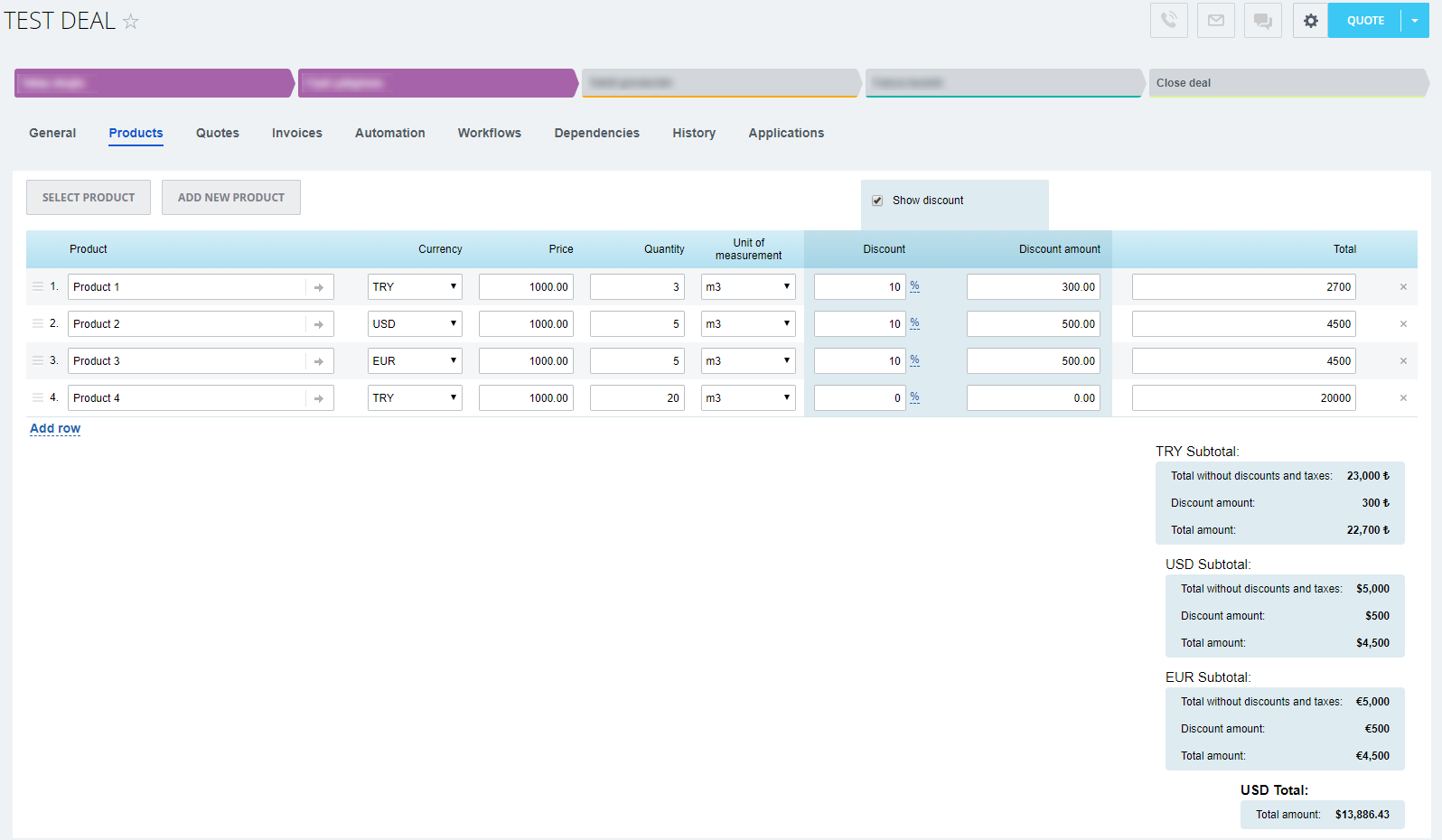1442x840 pixels.
Task: Uncheck the Show discount checkbox
Action: pos(877,201)
